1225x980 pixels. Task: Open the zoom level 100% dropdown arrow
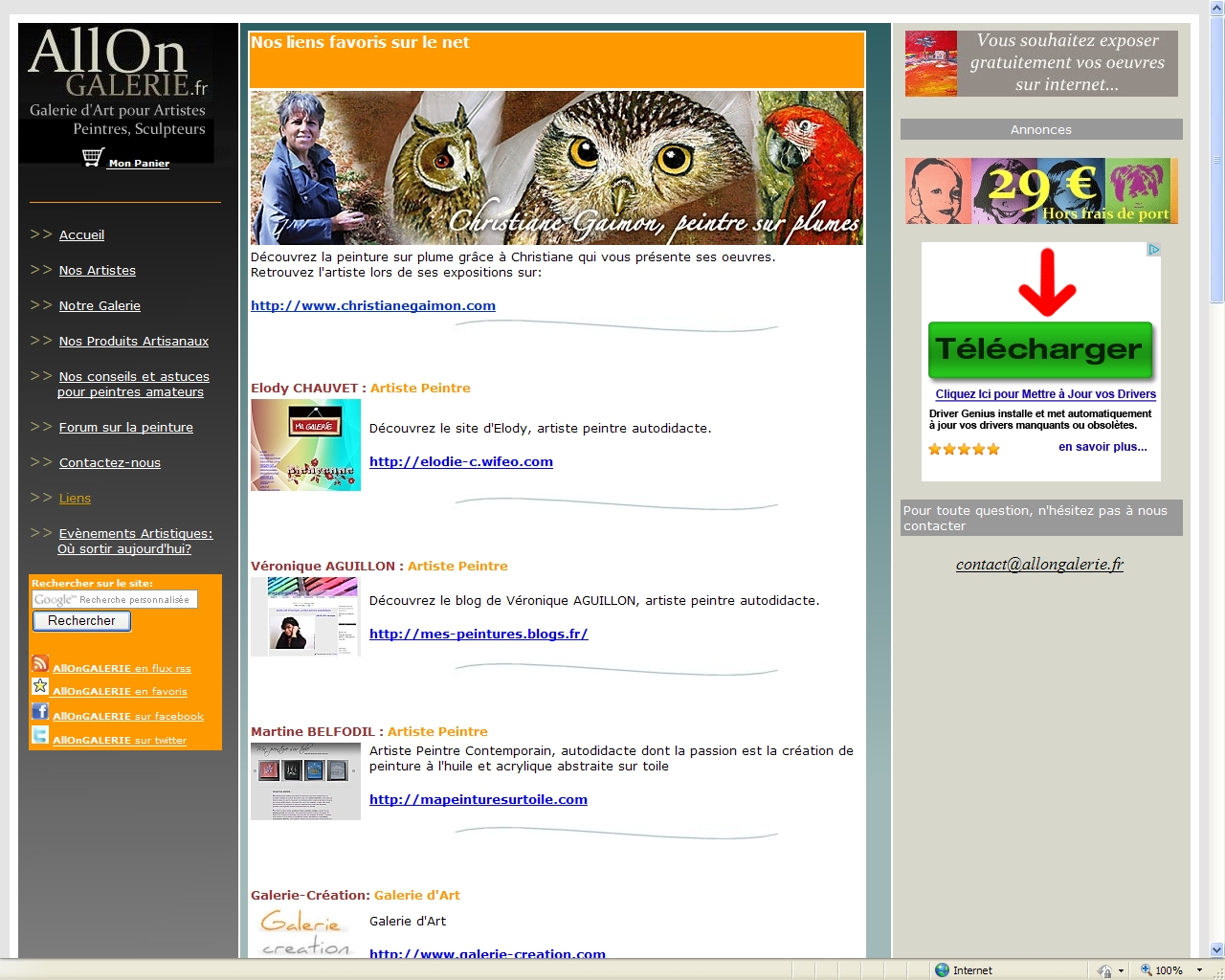(x=1199, y=969)
